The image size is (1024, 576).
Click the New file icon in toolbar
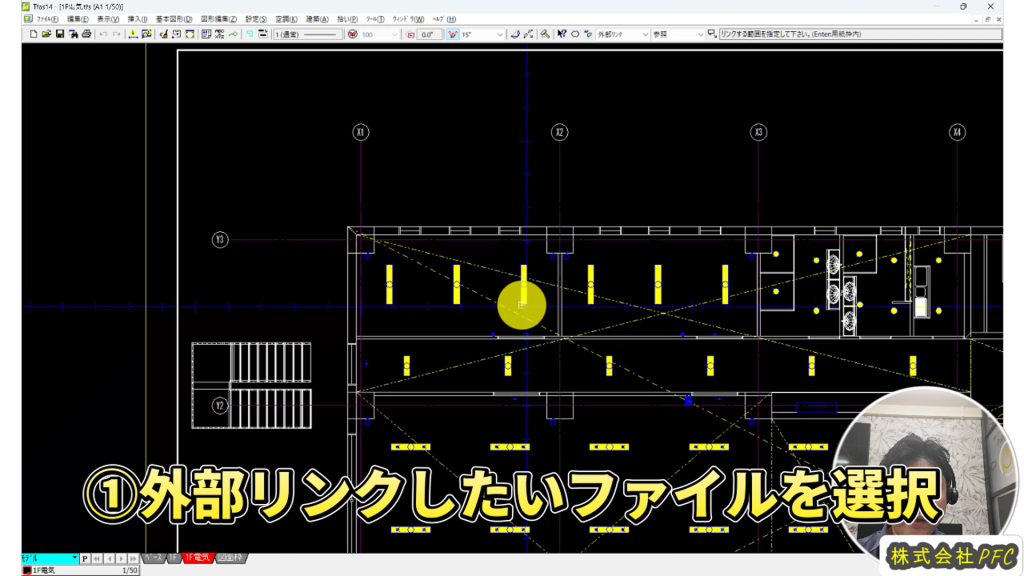pyautogui.click(x=33, y=34)
